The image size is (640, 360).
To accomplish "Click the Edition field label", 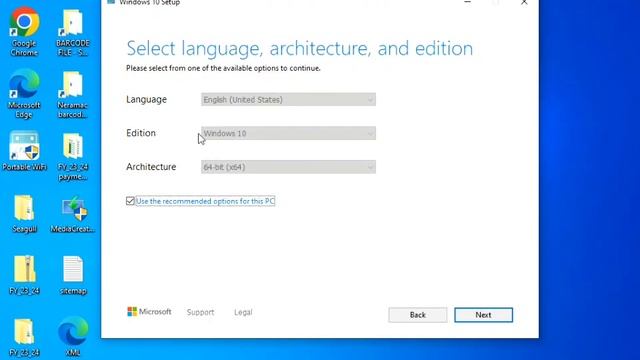I will 141,133.
